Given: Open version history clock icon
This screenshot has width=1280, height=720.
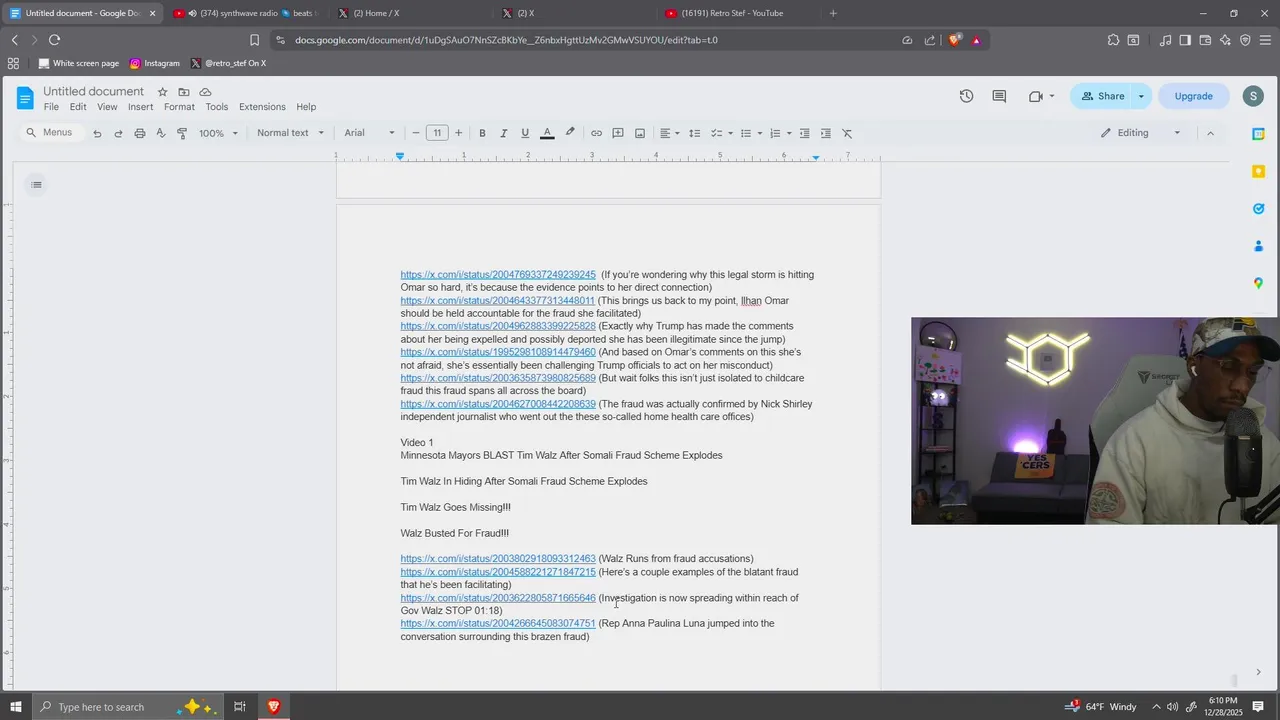Looking at the screenshot, I should [x=966, y=96].
